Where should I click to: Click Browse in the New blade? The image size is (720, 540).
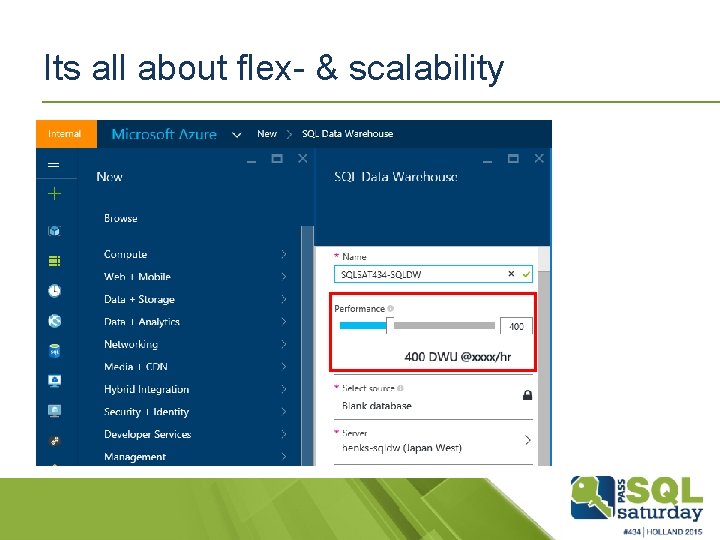121,218
